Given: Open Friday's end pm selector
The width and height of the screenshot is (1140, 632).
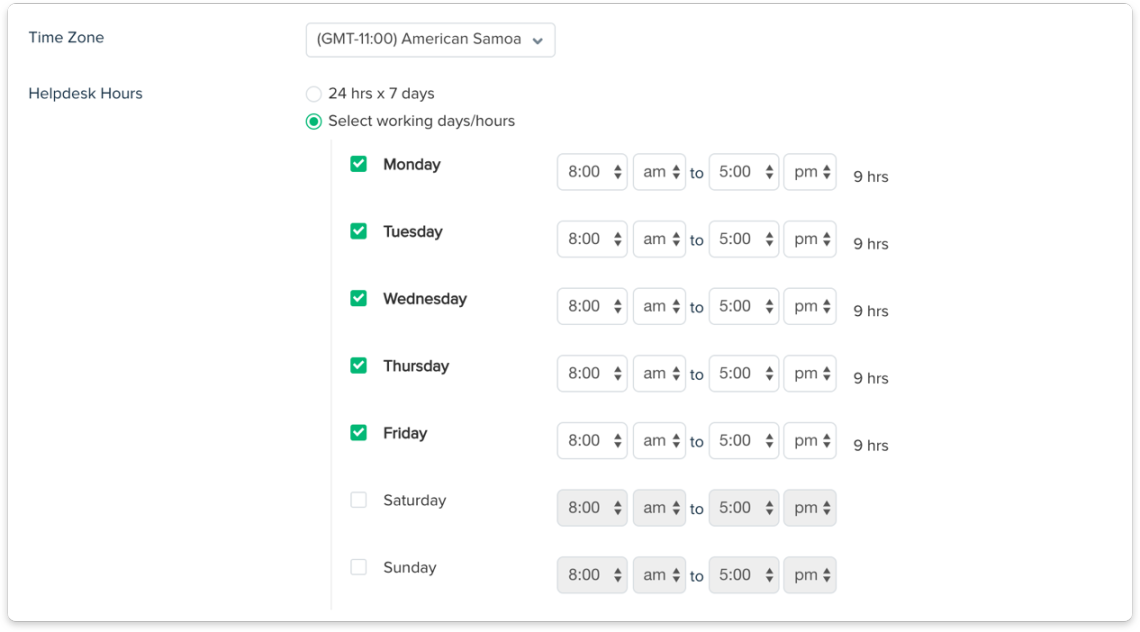Looking at the screenshot, I should [810, 440].
